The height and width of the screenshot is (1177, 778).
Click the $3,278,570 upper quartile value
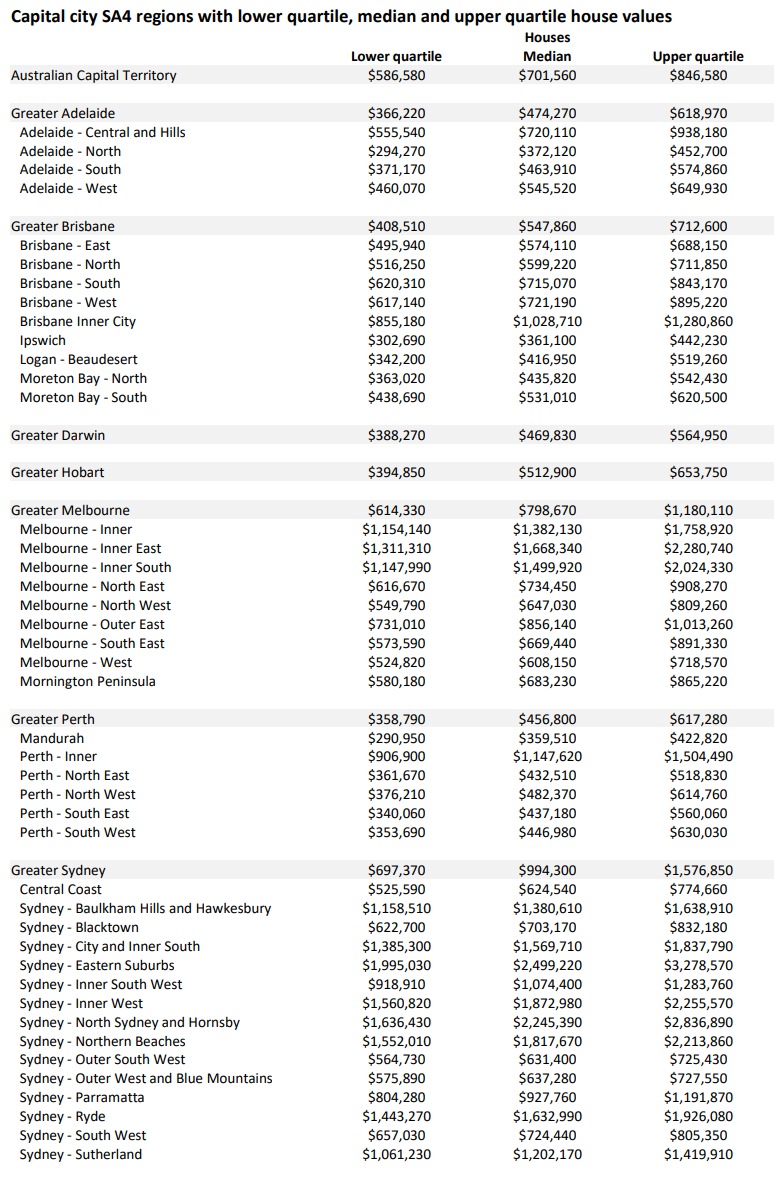pos(698,965)
